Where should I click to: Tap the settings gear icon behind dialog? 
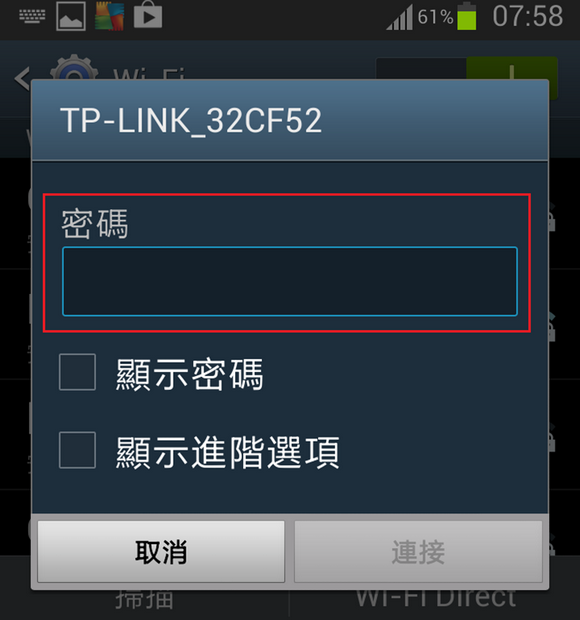point(74,67)
